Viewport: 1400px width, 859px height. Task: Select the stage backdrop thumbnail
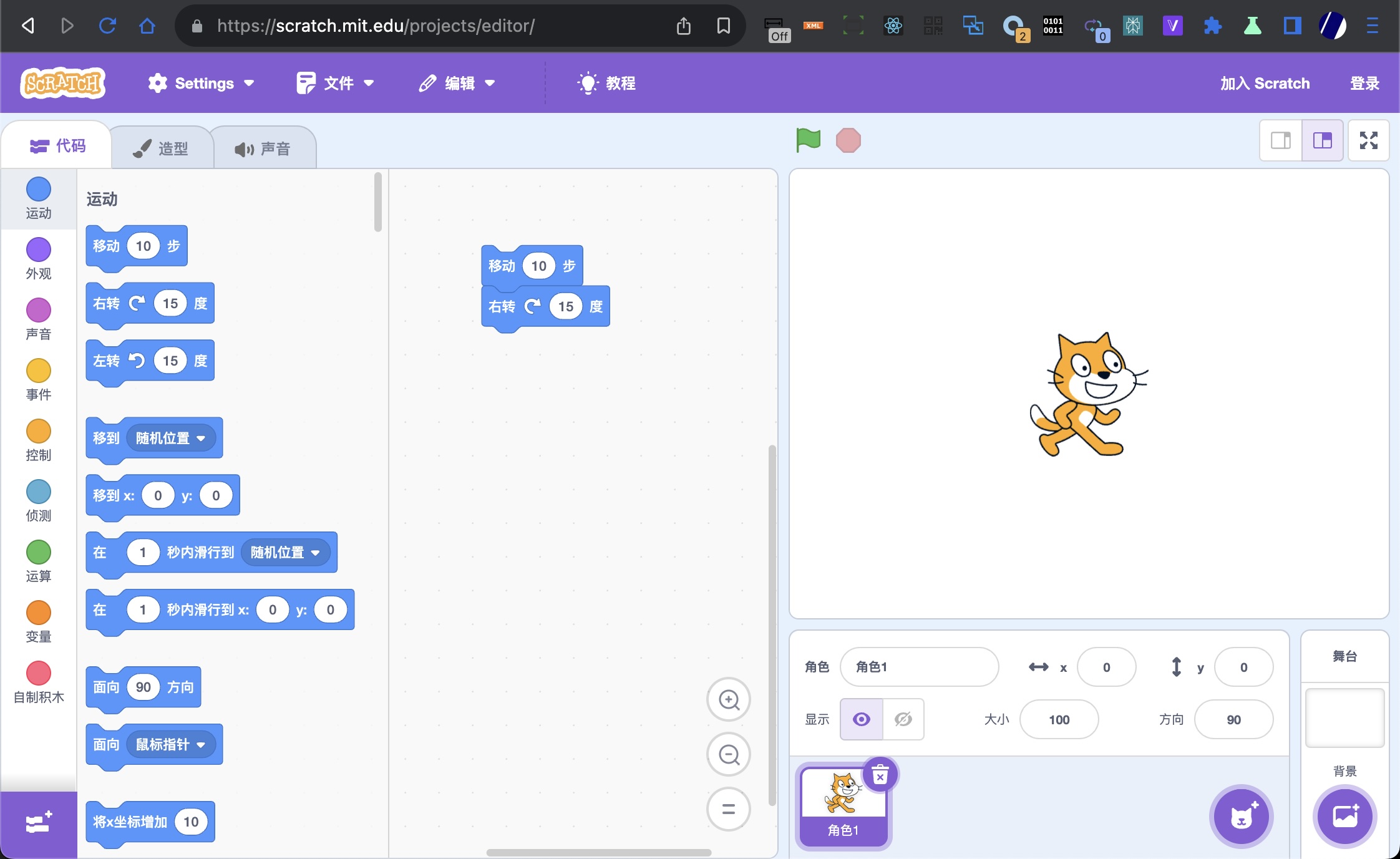(x=1344, y=717)
